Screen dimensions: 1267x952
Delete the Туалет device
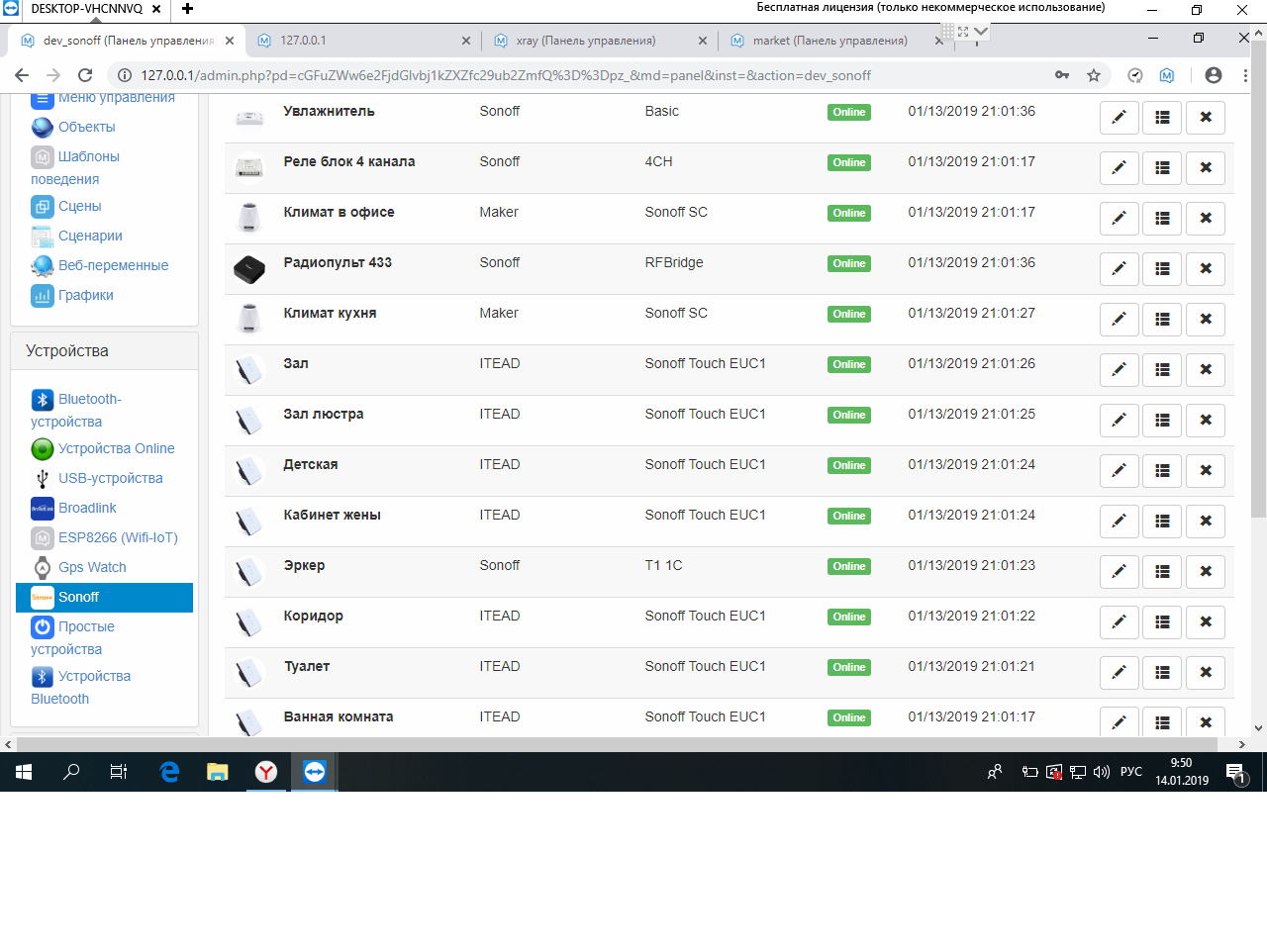coord(1206,673)
